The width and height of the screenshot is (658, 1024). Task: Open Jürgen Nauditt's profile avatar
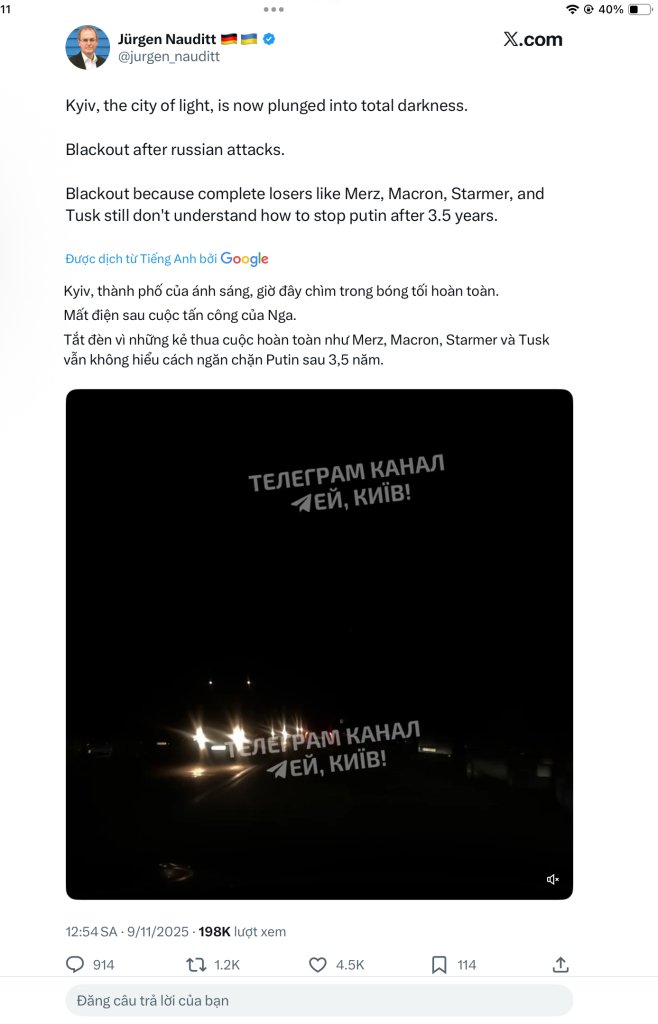pos(87,47)
